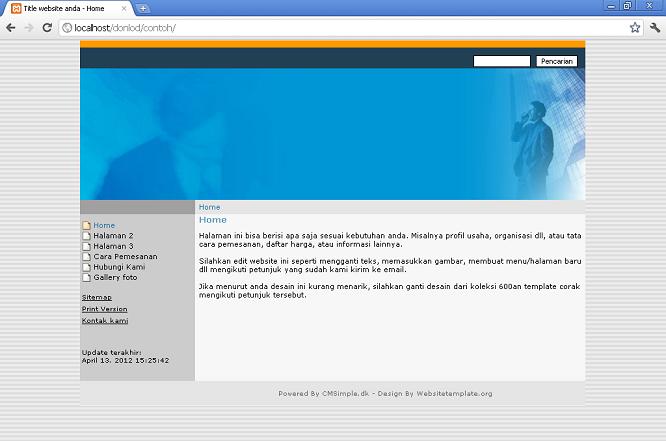The image size is (666, 441).
Task: Click the Home breadcrumb link above content
Action: [209, 207]
